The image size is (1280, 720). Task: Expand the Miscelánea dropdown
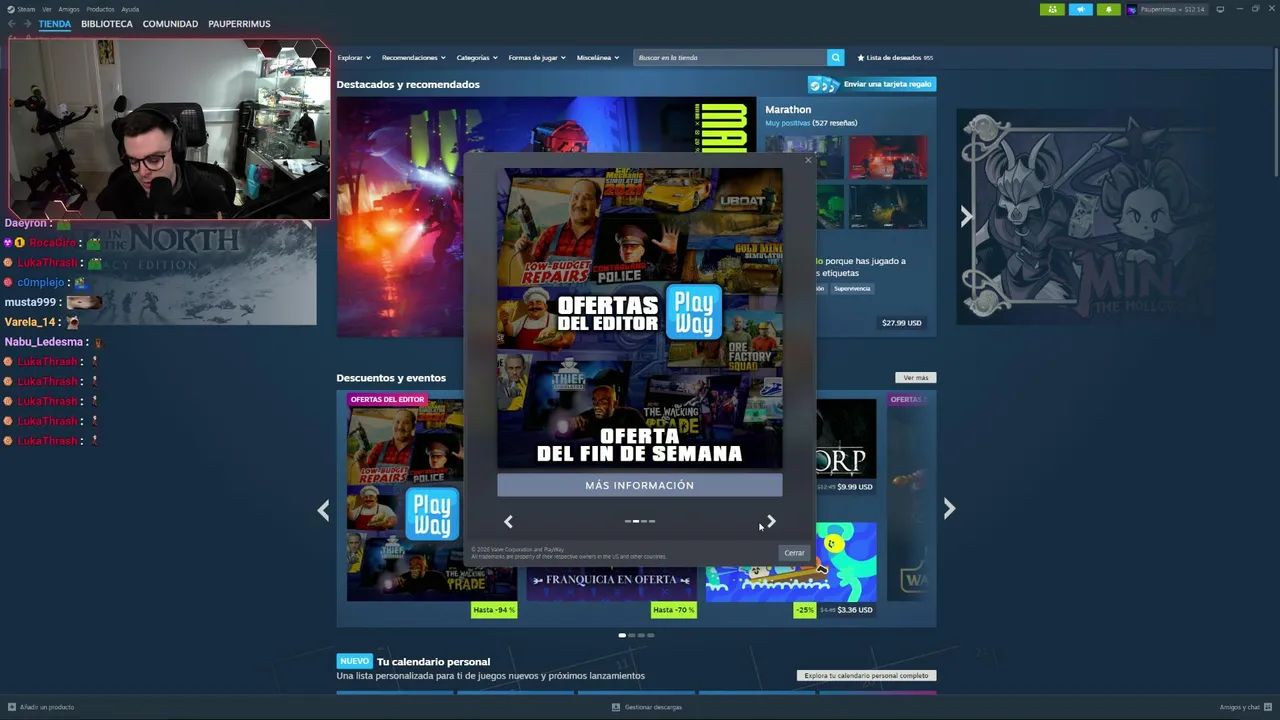click(x=598, y=58)
